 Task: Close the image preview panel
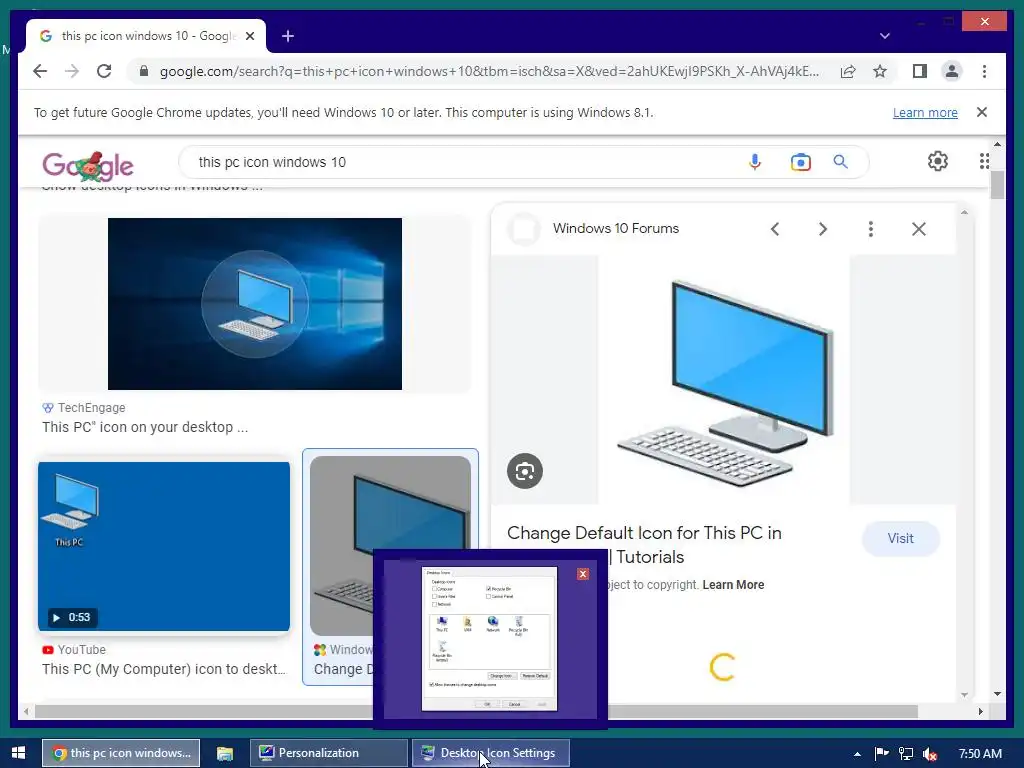click(x=919, y=229)
